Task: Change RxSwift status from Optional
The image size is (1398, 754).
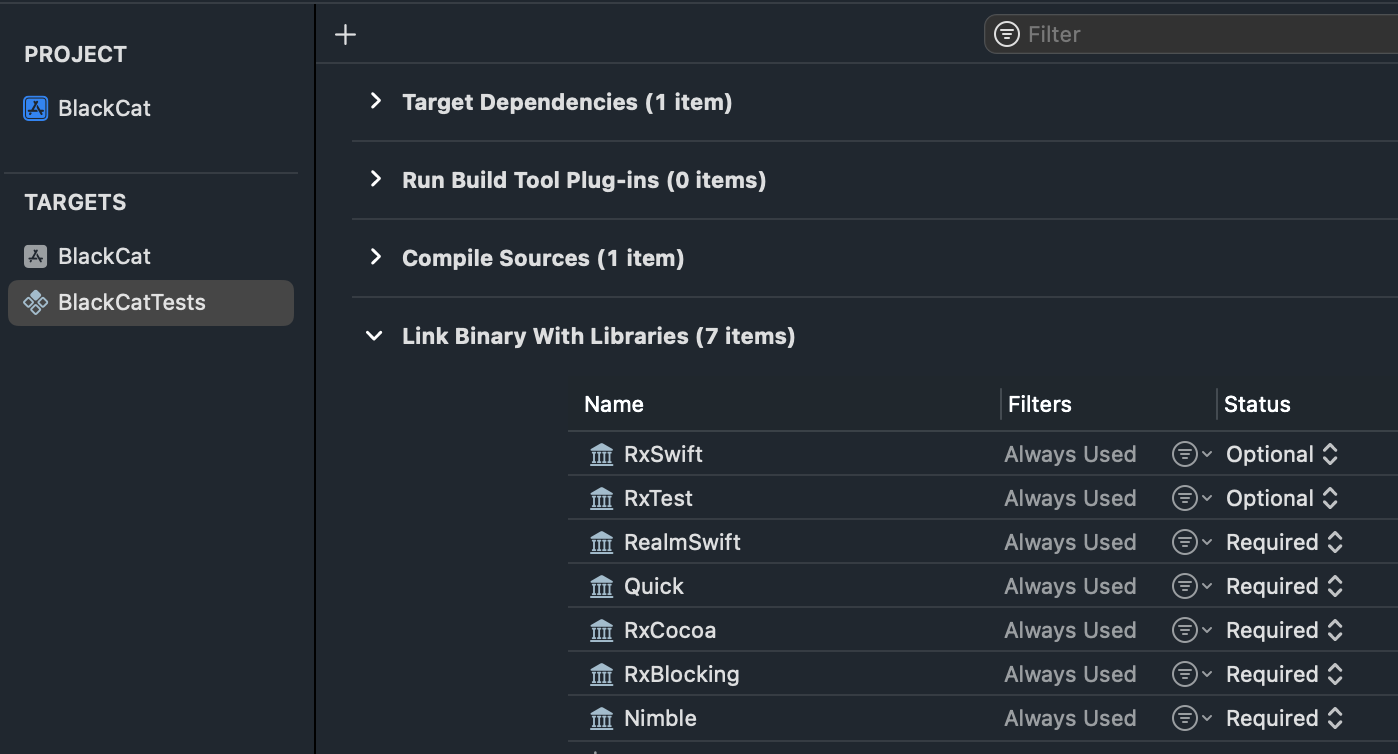Action: point(1282,455)
